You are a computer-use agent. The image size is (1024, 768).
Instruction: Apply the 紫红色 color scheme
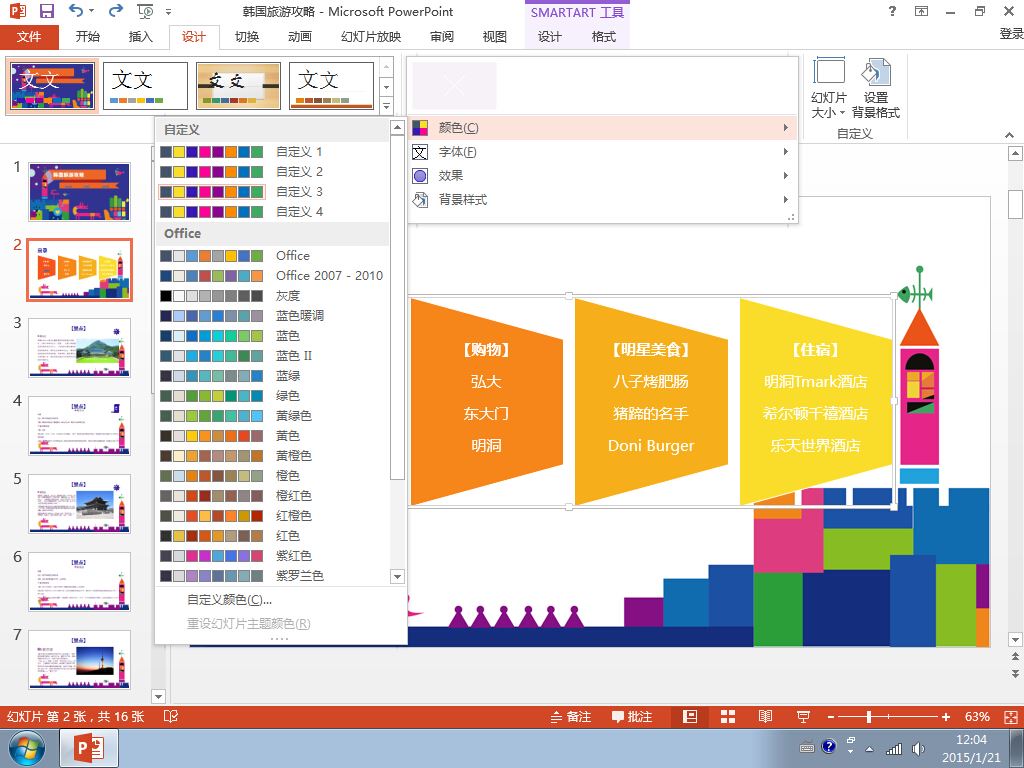point(272,556)
